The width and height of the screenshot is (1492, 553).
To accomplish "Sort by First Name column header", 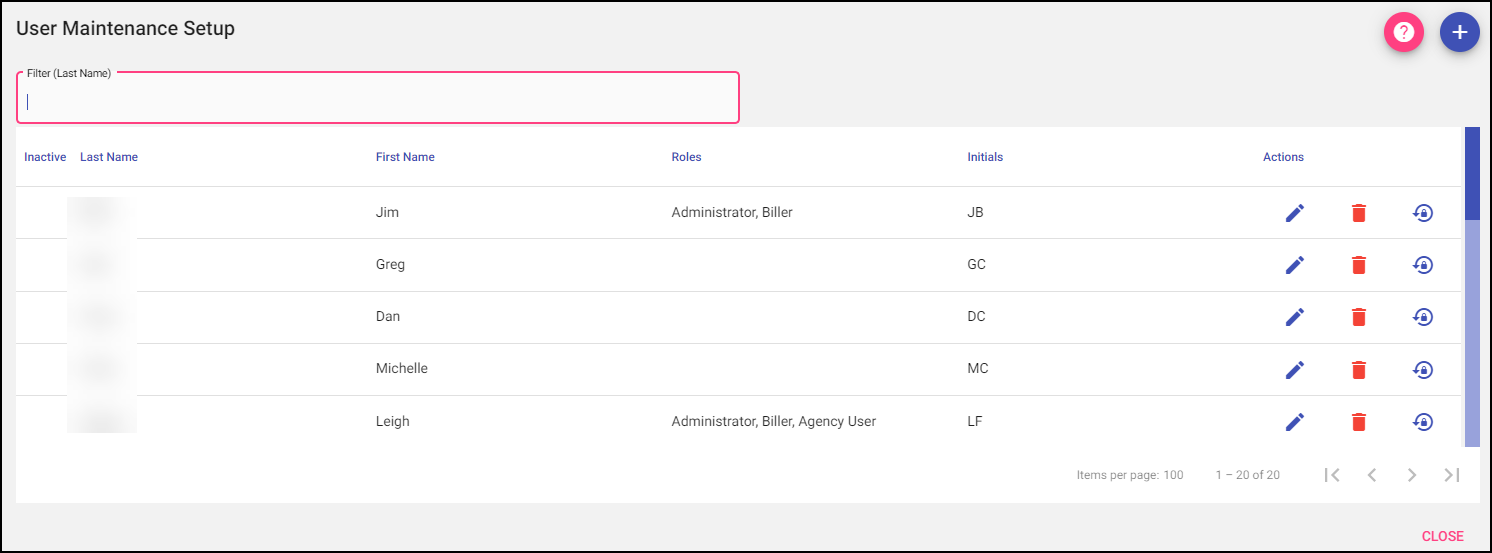I will tap(405, 157).
